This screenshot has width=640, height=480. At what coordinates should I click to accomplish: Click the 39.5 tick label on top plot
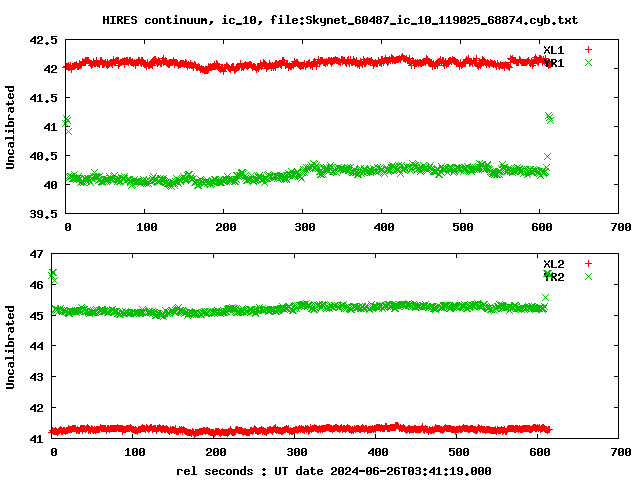coord(43,214)
